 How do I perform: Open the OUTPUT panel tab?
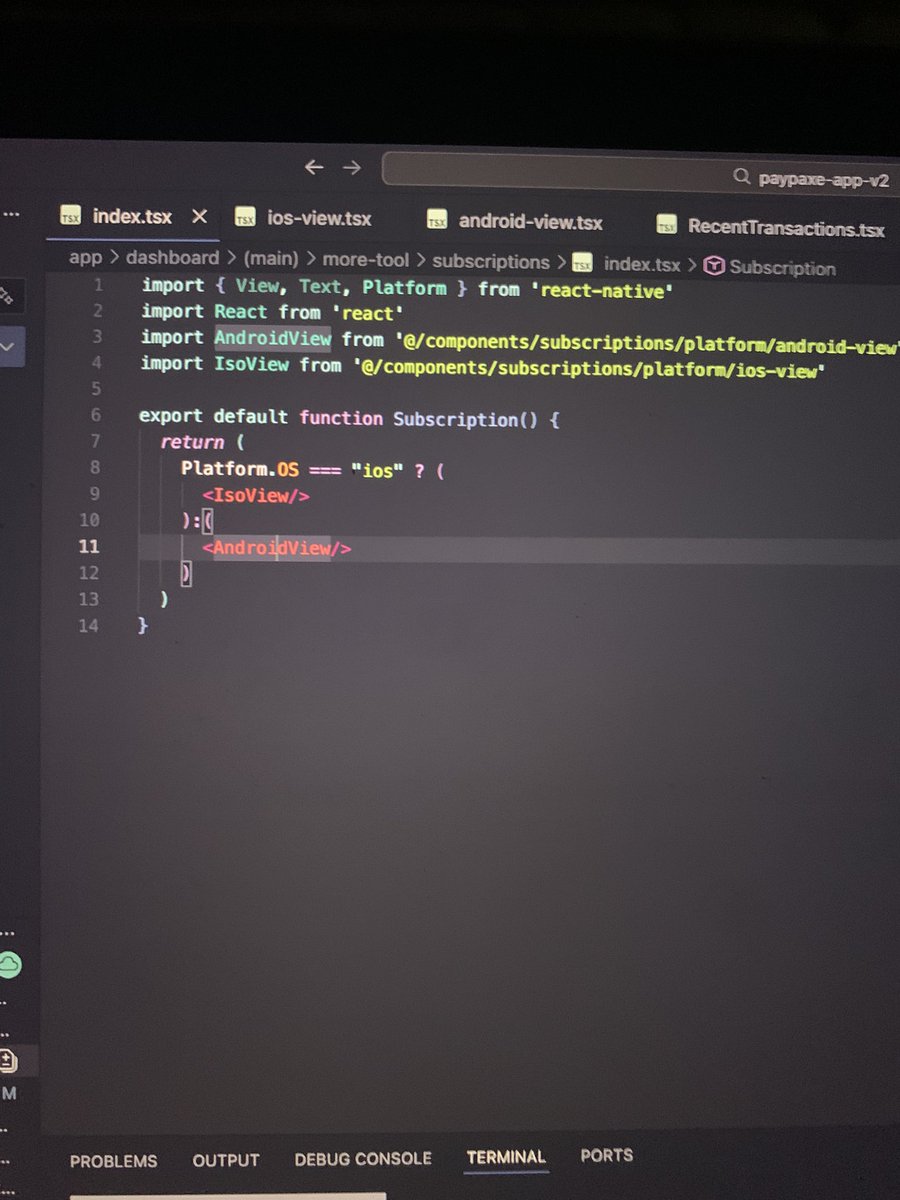(x=226, y=1160)
